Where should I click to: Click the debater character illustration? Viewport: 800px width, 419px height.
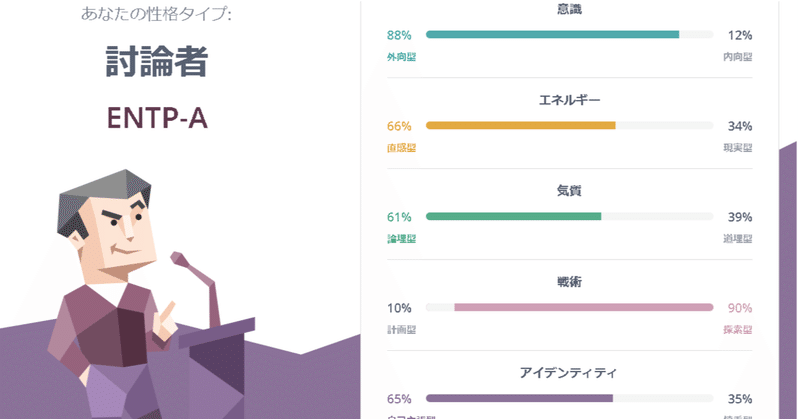(x=115, y=280)
